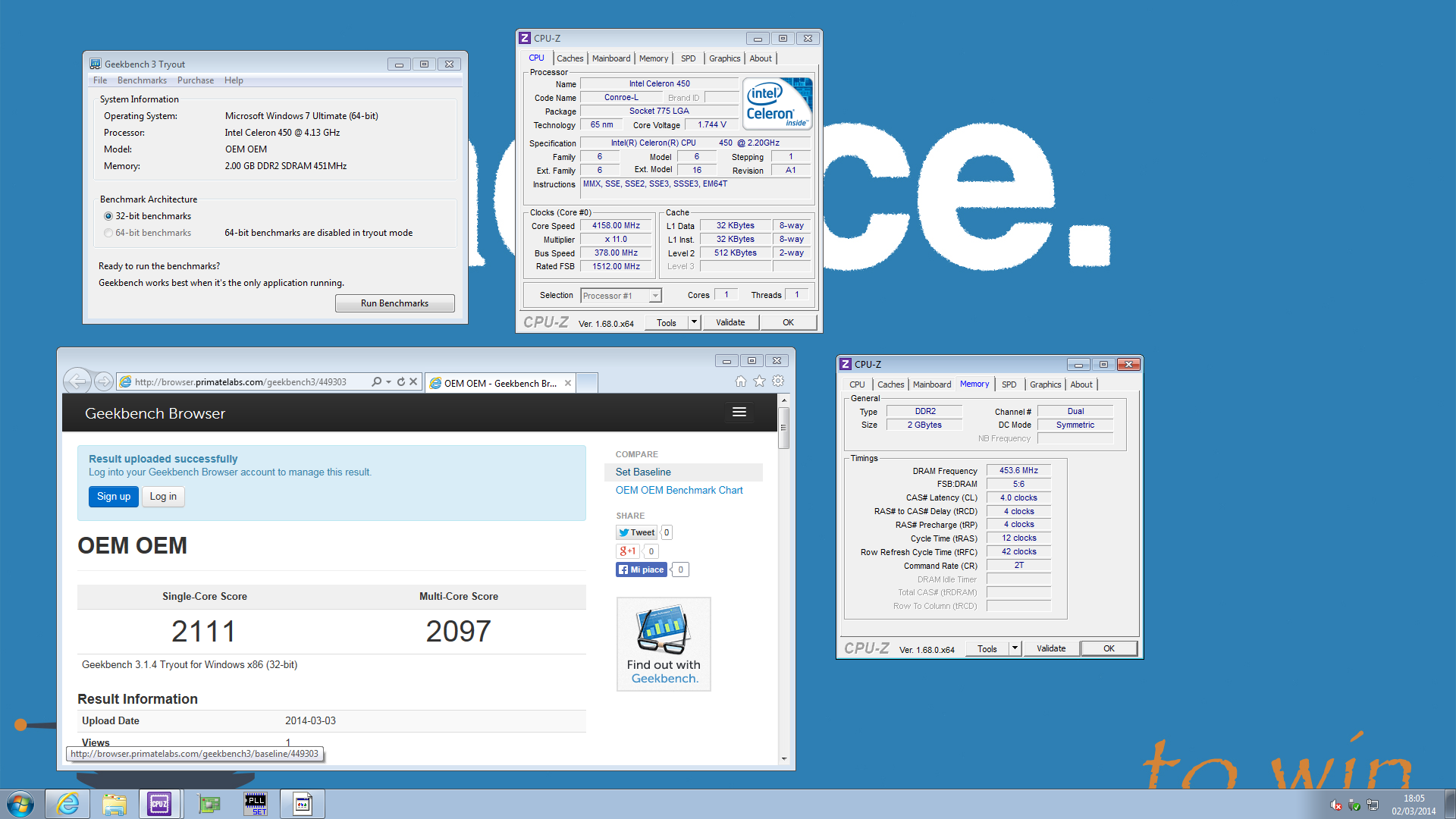Open the Purchase menu in Geekbench
Viewport: 1456px width, 819px height.
[196, 80]
